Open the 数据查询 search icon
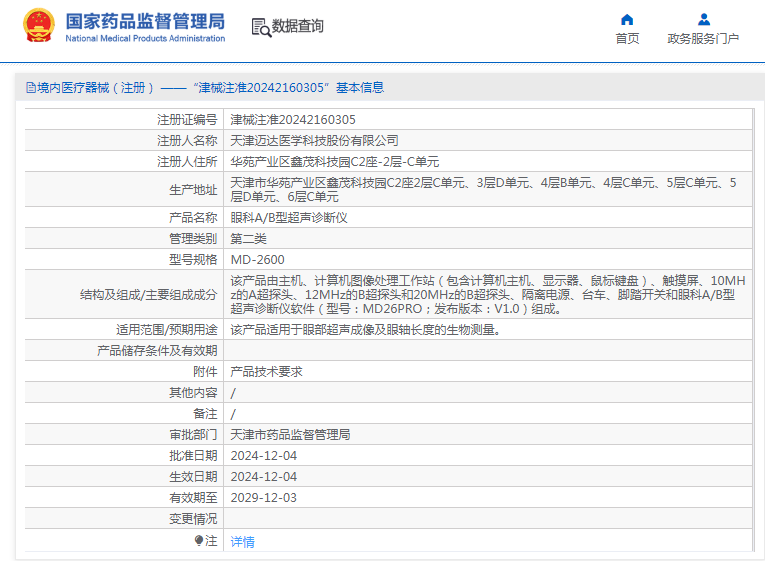Screen dimensions: 765x561 point(261,27)
